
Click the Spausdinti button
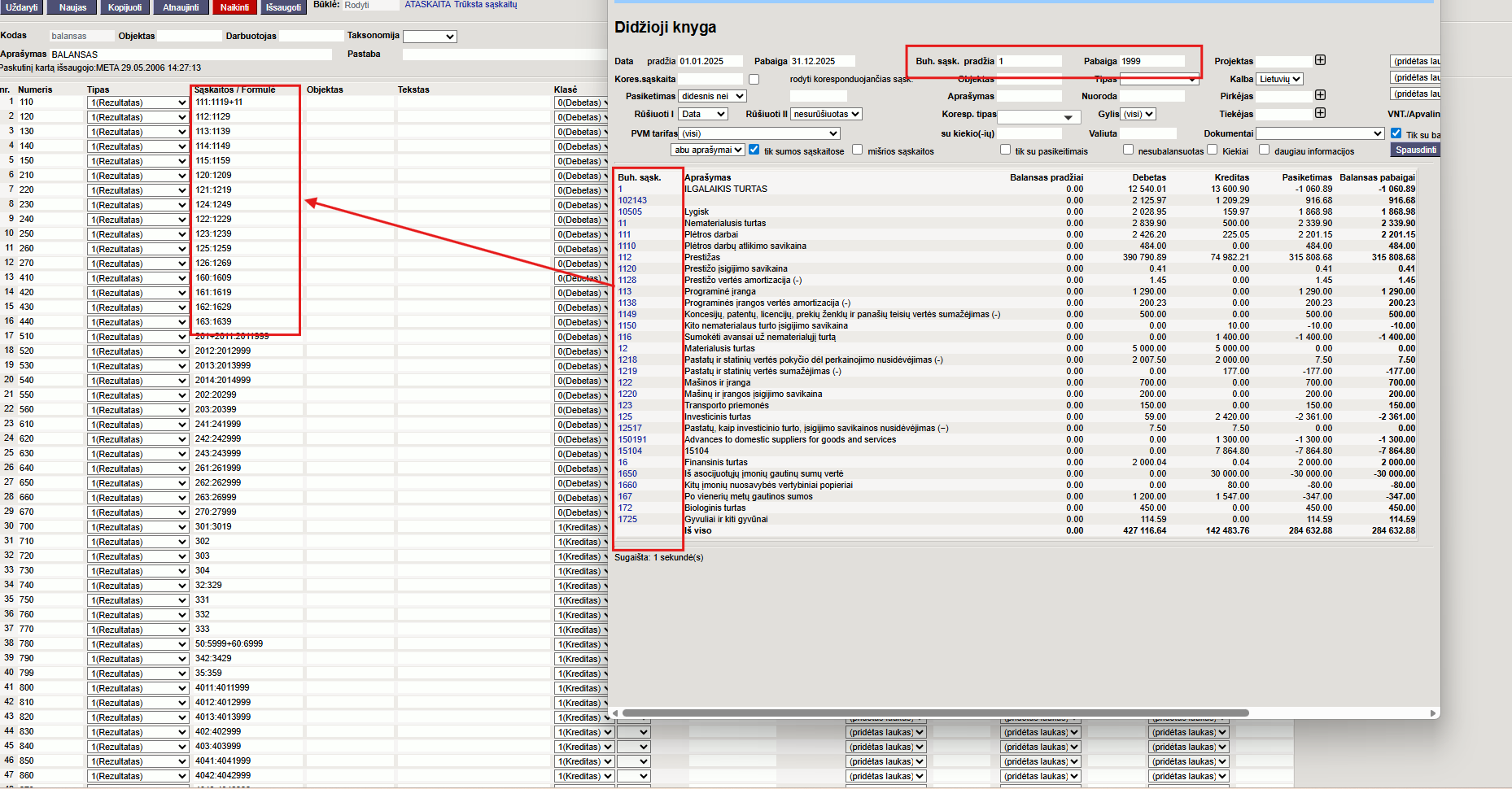click(x=1415, y=150)
